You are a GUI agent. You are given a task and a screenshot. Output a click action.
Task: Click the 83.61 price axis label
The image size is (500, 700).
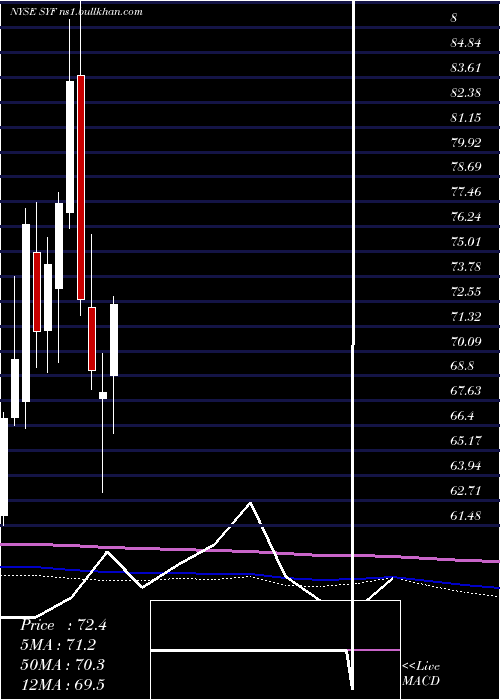[x=466, y=68]
